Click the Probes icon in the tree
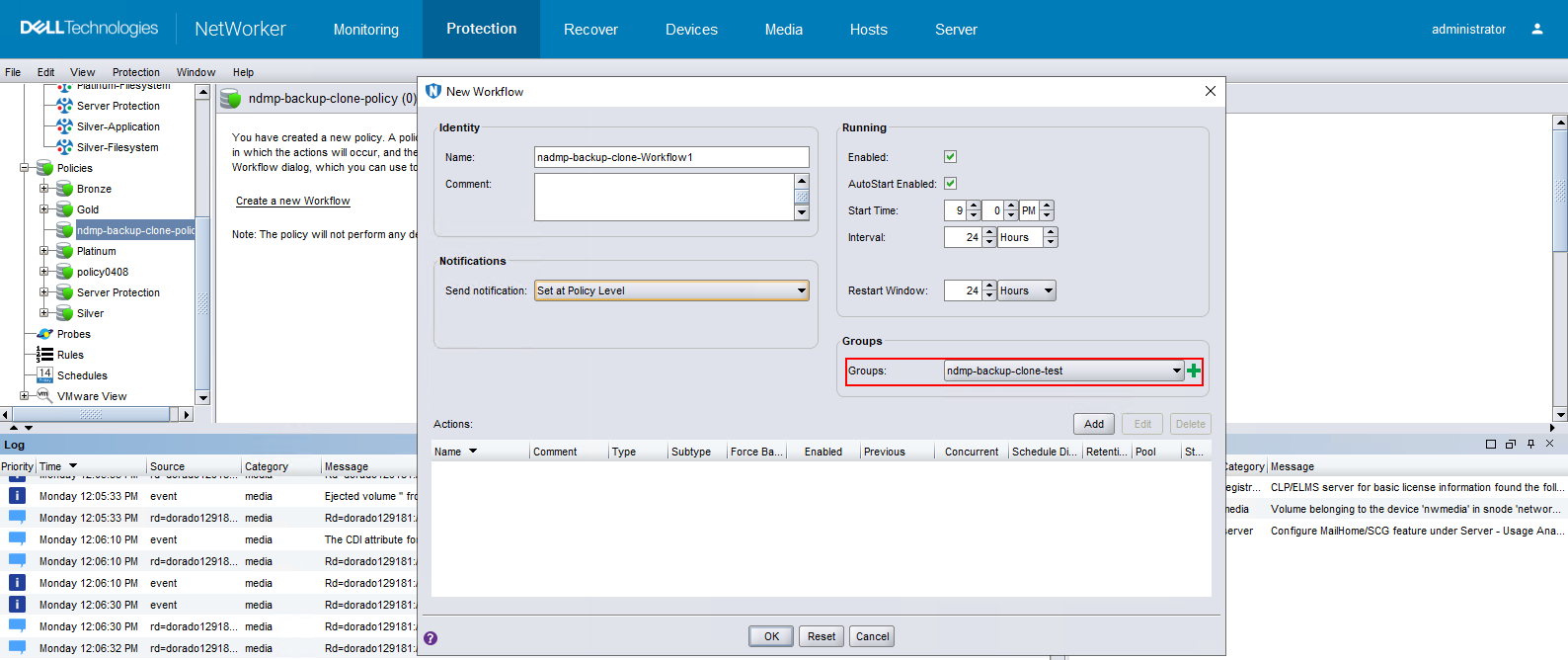The width and height of the screenshot is (1568, 660). point(44,334)
